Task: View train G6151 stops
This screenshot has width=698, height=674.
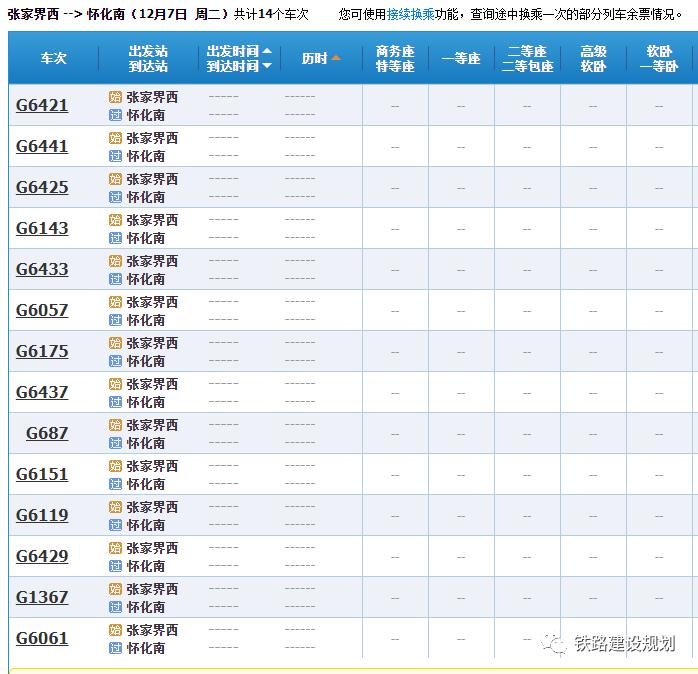Action: pyautogui.click(x=42, y=474)
